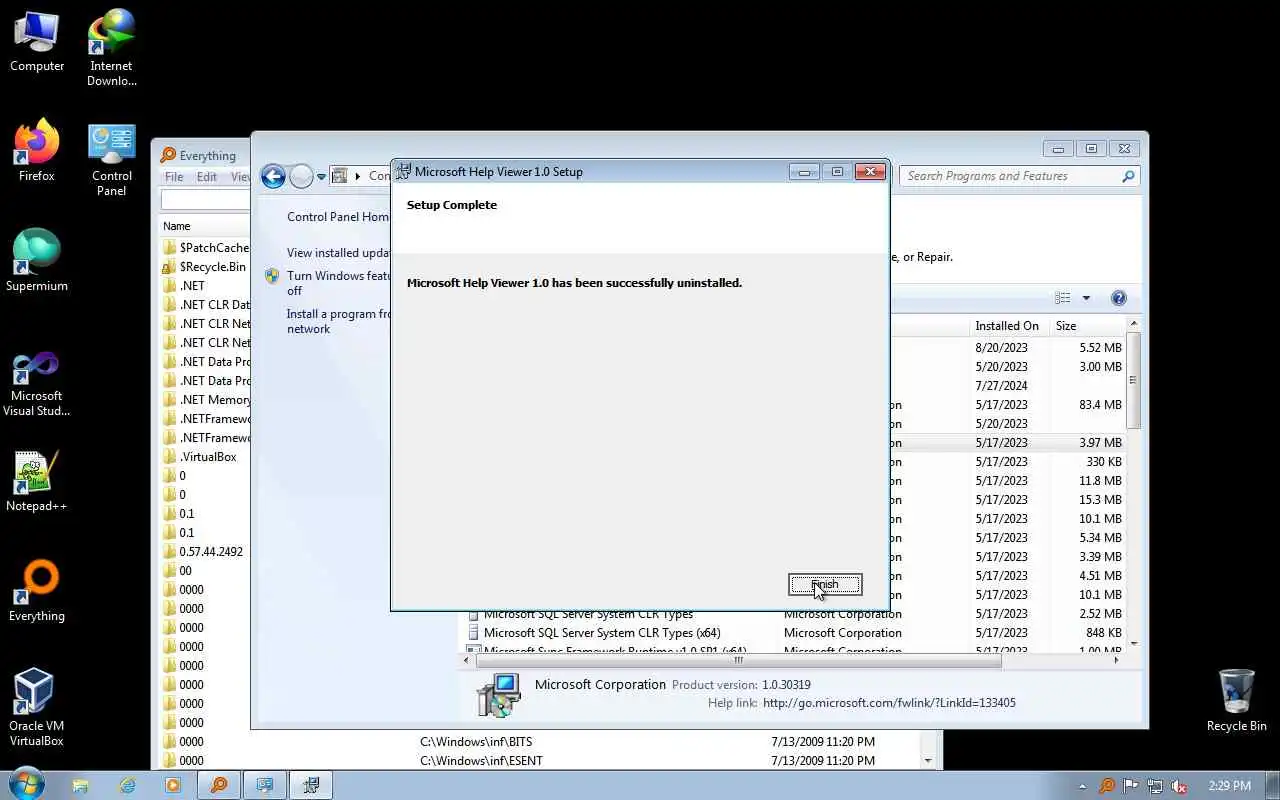Image resolution: width=1280 pixels, height=800 pixels.
Task: Select the Microsoft Visual Studio desktop shortcut
Action: click(x=37, y=385)
